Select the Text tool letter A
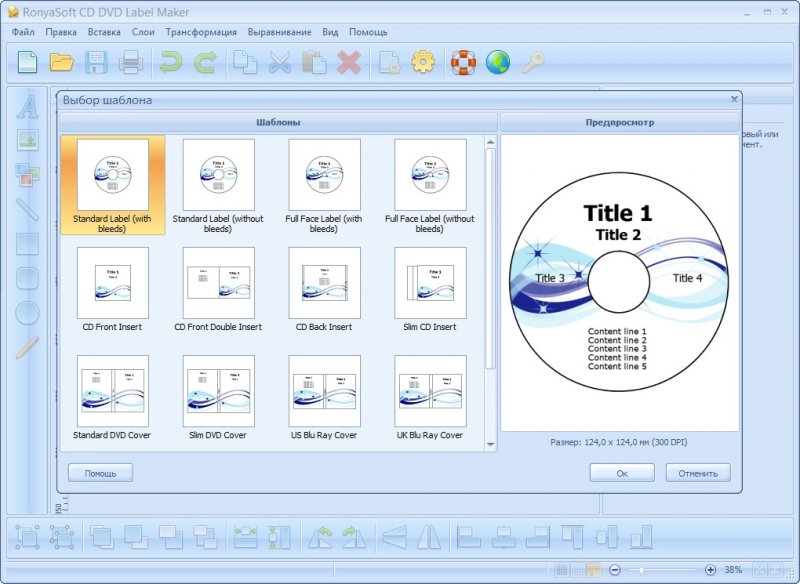The width and height of the screenshot is (800, 584). [x=28, y=107]
